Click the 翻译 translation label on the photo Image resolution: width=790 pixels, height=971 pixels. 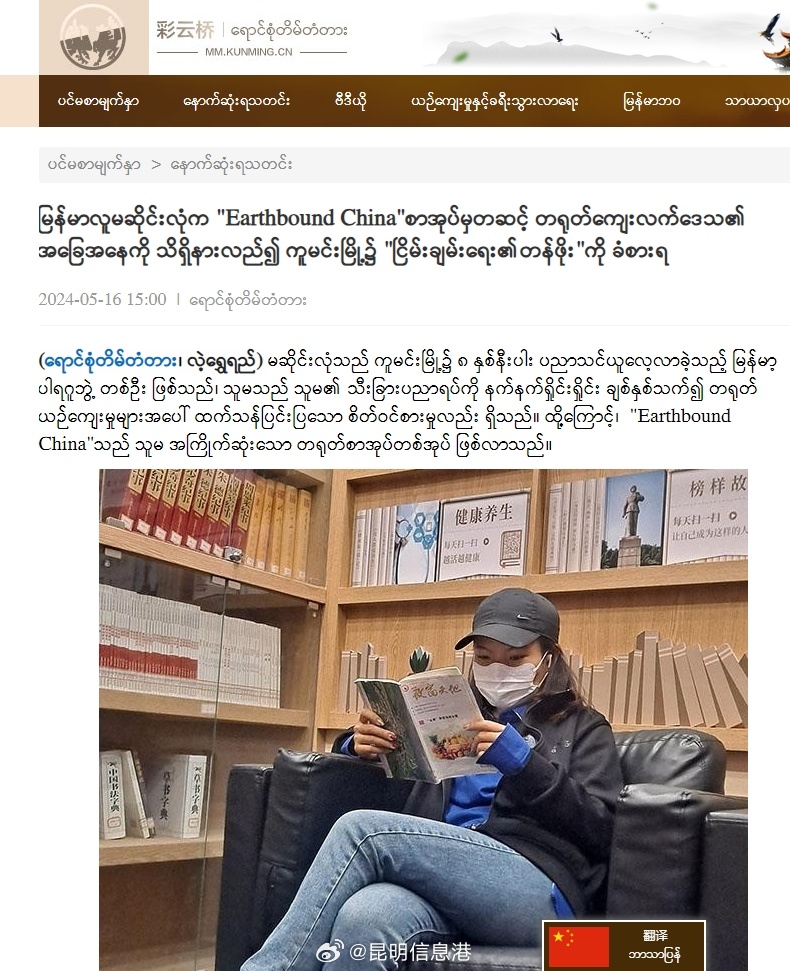pyautogui.click(x=655, y=936)
